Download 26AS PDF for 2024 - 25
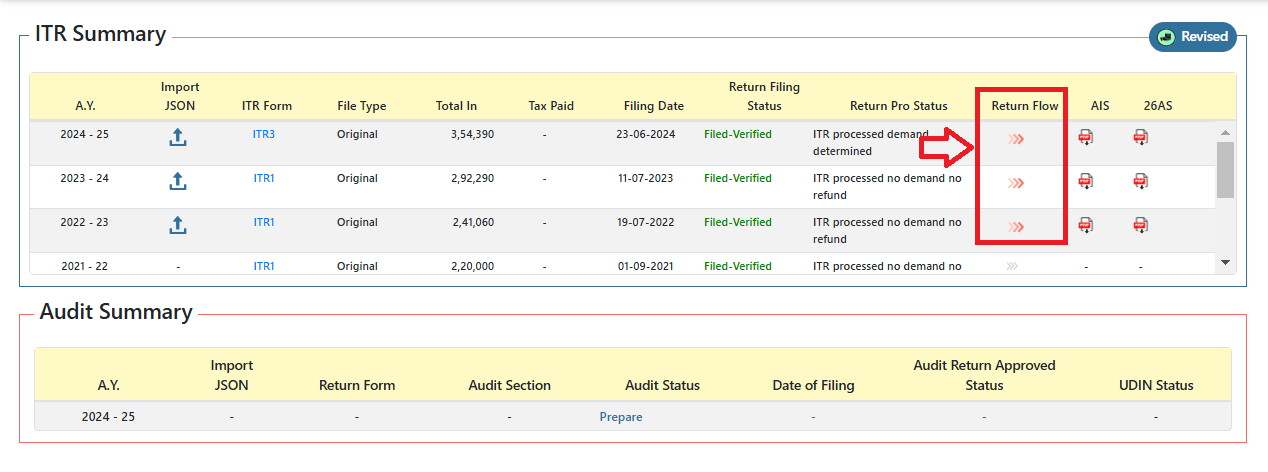 1140,138
